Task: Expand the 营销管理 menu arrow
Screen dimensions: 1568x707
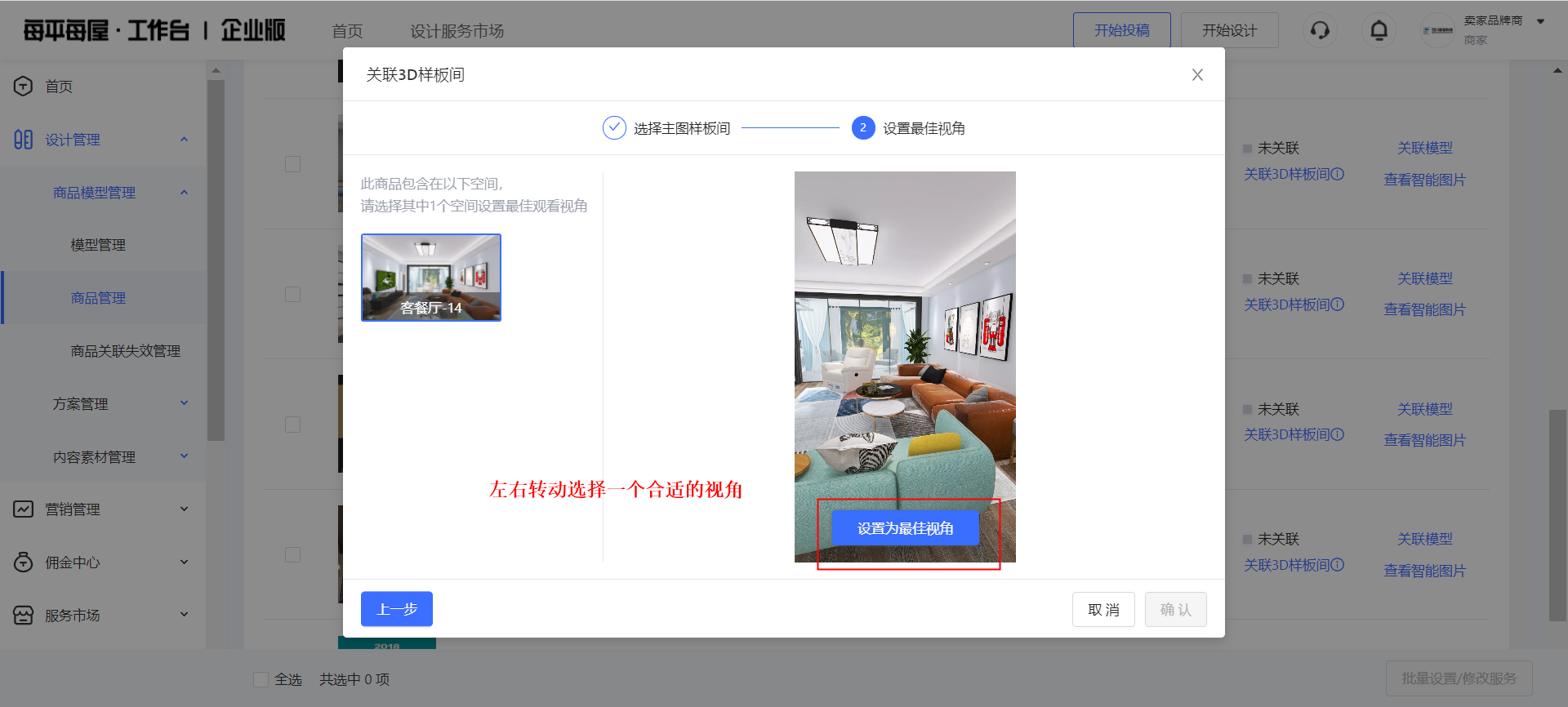Action: coord(184,509)
